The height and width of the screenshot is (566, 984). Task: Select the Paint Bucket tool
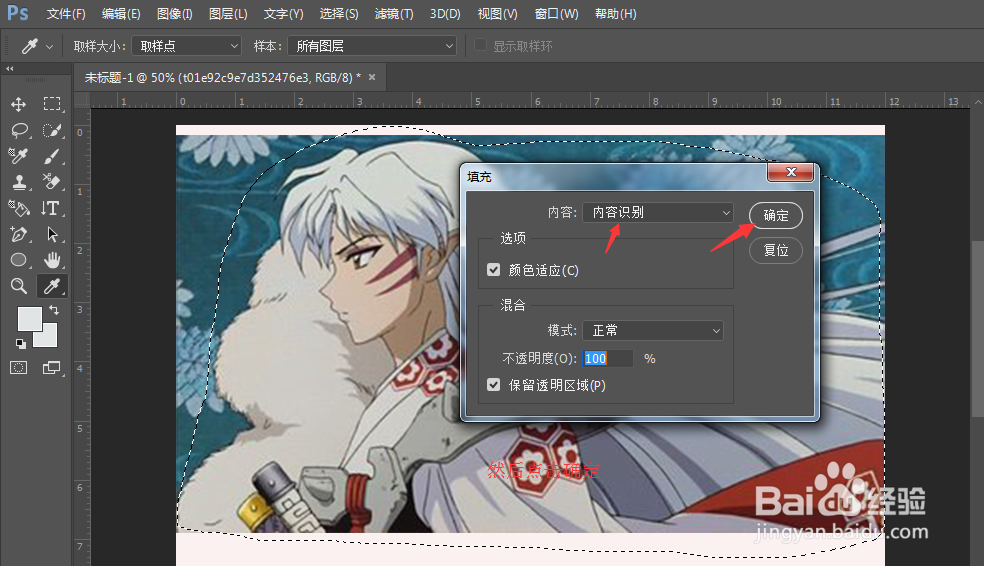pyautogui.click(x=19, y=208)
